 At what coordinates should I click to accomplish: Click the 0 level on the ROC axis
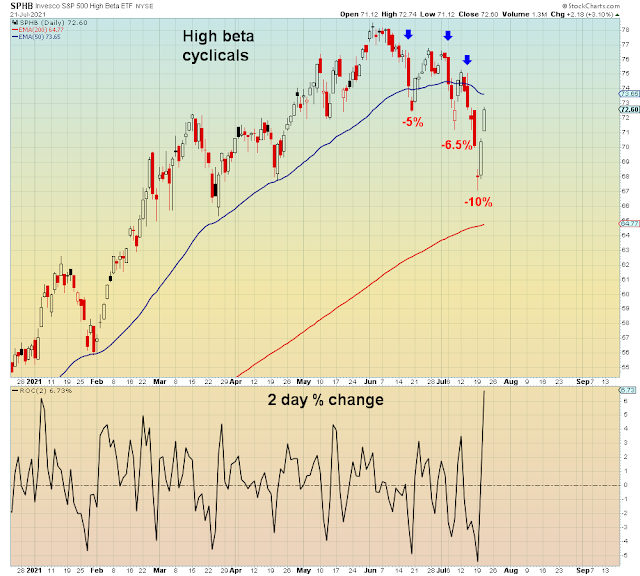point(625,485)
